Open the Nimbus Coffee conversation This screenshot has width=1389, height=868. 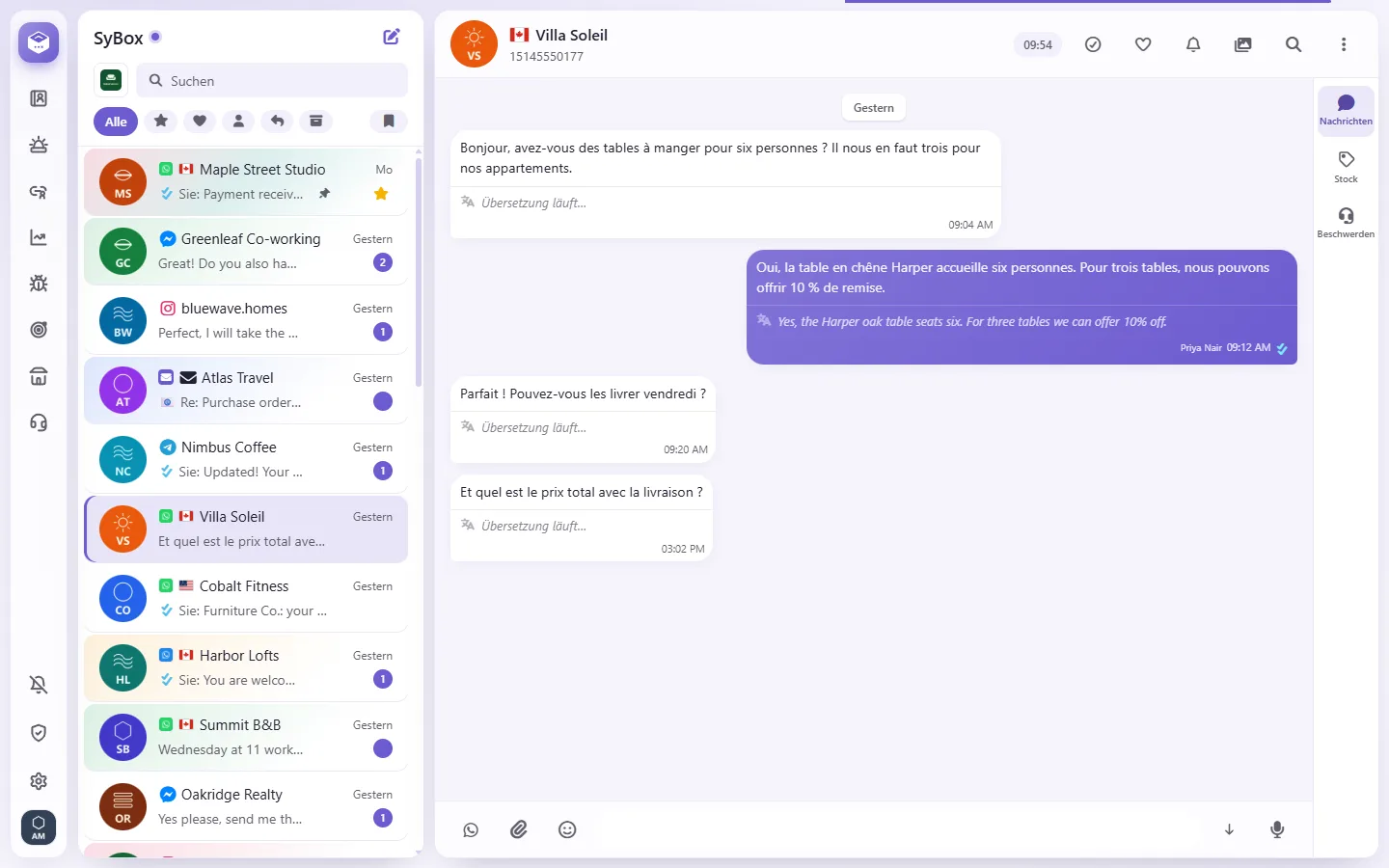246,459
